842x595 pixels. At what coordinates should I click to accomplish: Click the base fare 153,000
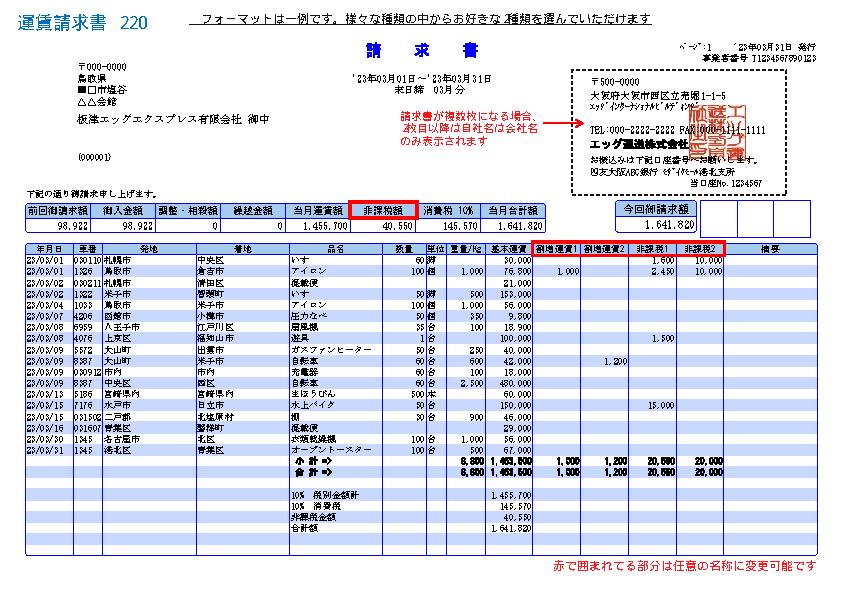click(517, 294)
